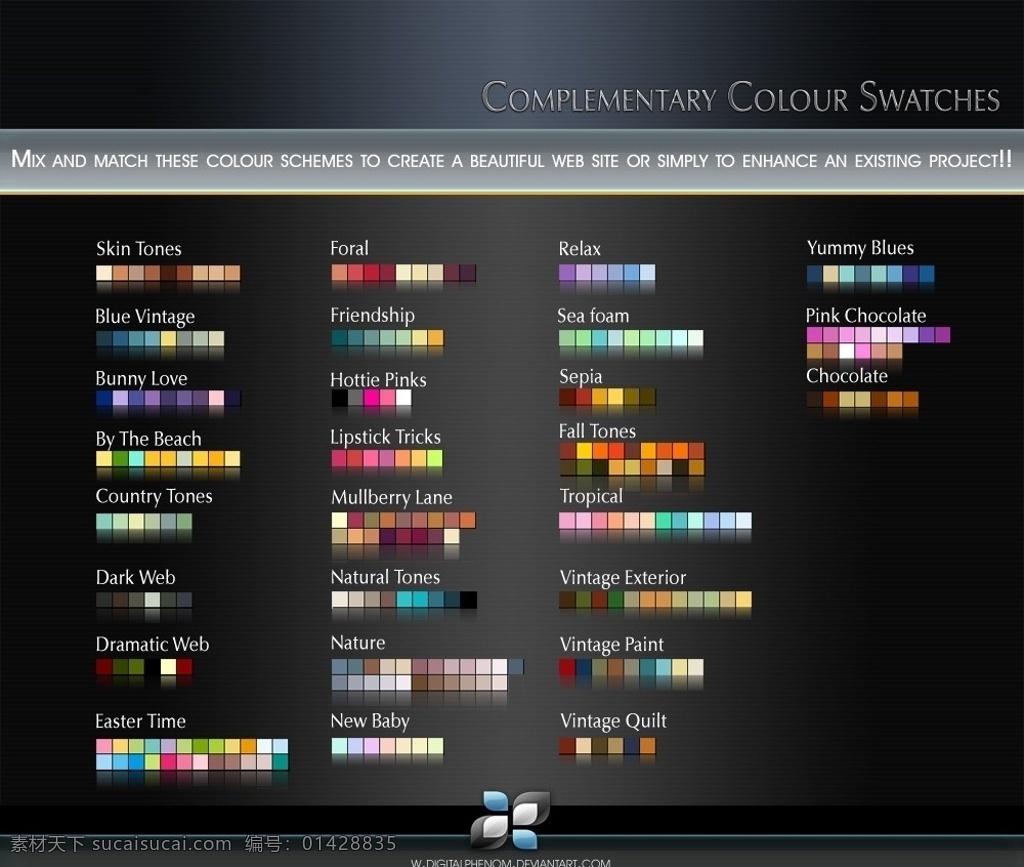Select the 'Fall Tones' label
1024x867 pixels.
[597, 431]
